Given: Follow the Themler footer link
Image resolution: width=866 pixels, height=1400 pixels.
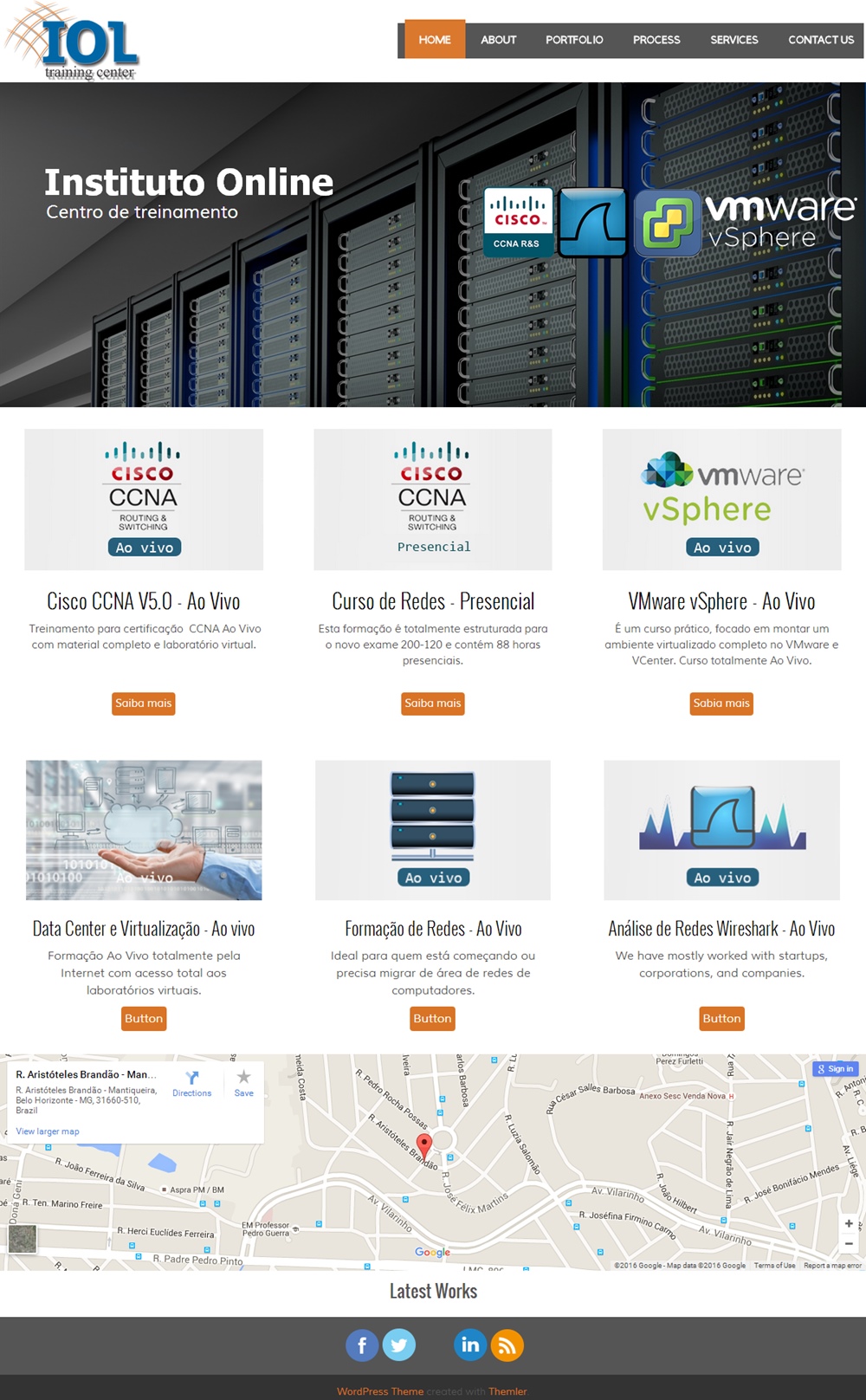Looking at the screenshot, I should 507,1391.
